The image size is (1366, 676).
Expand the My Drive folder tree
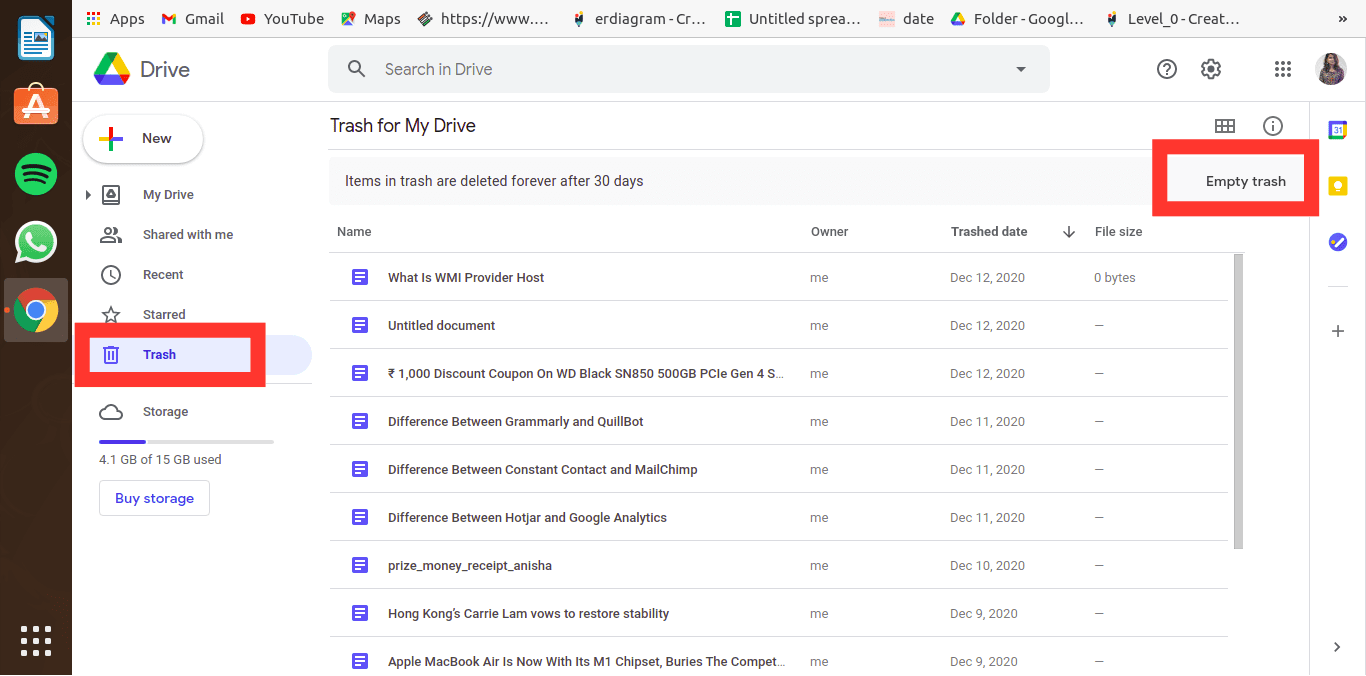(x=88, y=195)
